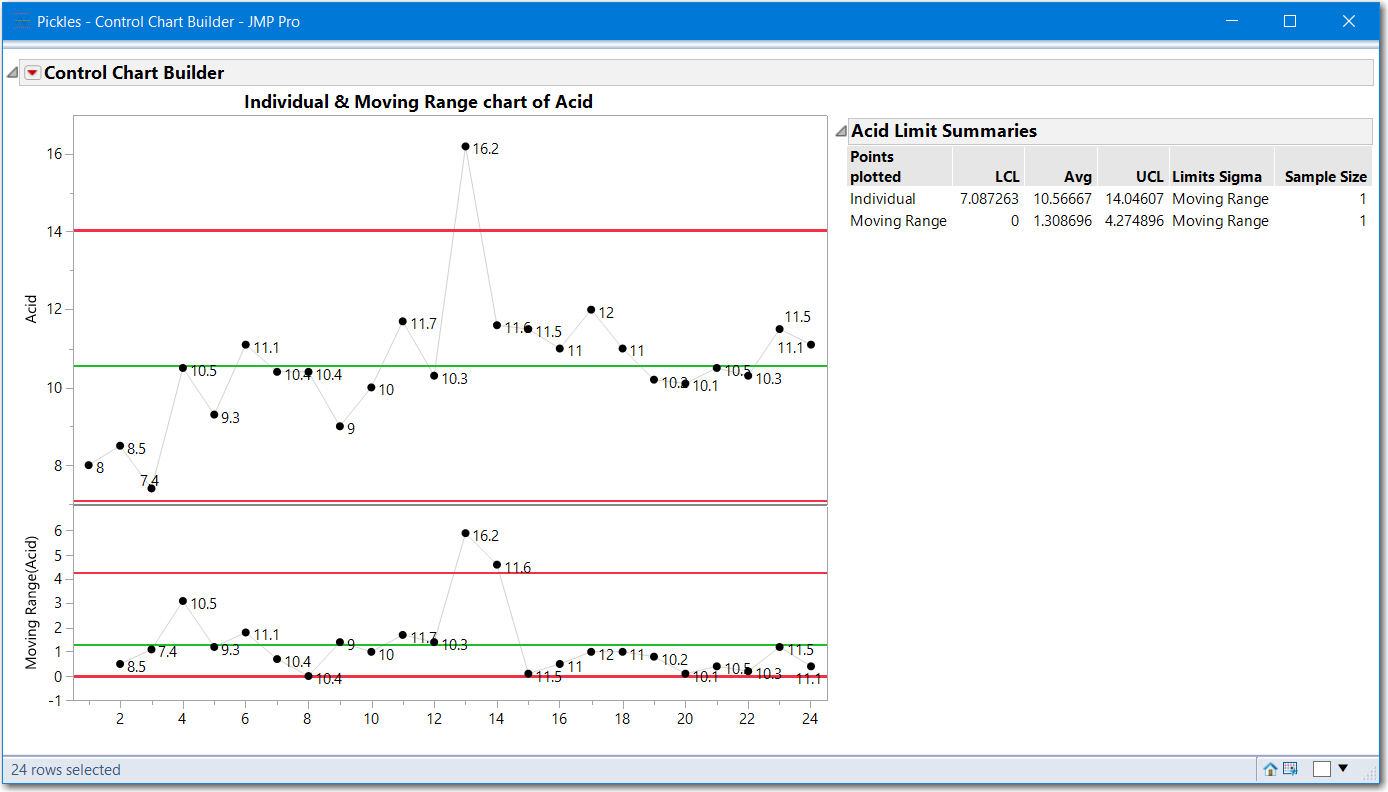Open the associated data table from the status bar
The height and width of the screenshot is (792, 1388).
1292,768
